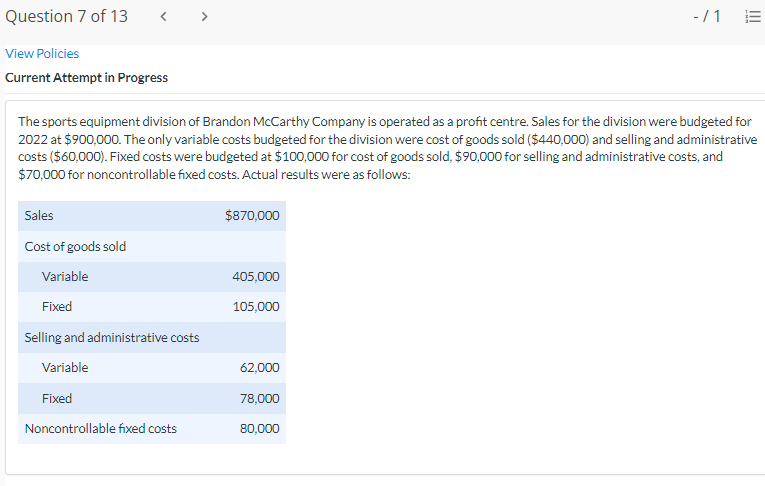Click the question description paragraph
The width and height of the screenshot is (765, 486).
386,147
